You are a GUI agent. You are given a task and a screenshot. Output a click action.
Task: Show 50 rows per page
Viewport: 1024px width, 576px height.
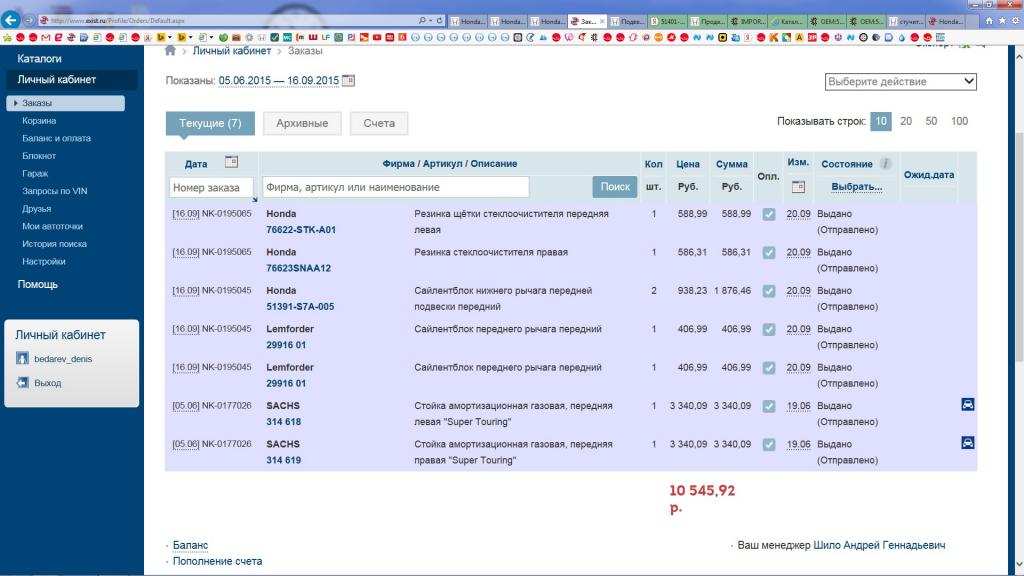tap(931, 121)
